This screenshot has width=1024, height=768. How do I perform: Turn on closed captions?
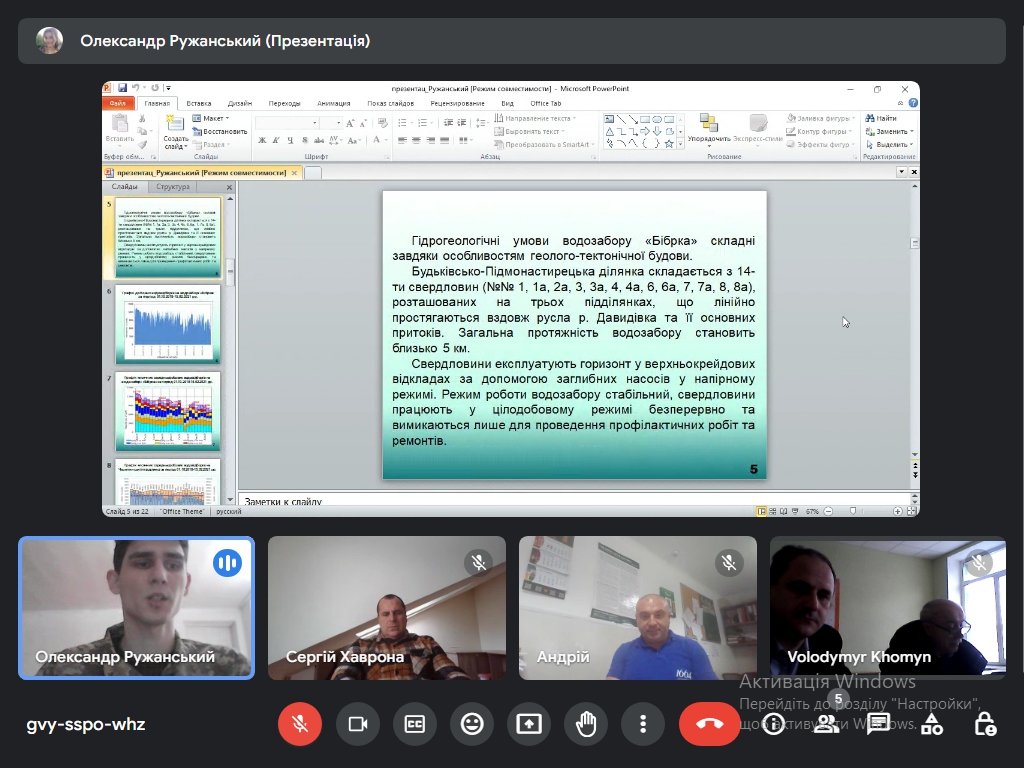pyautogui.click(x=414, y=724)
